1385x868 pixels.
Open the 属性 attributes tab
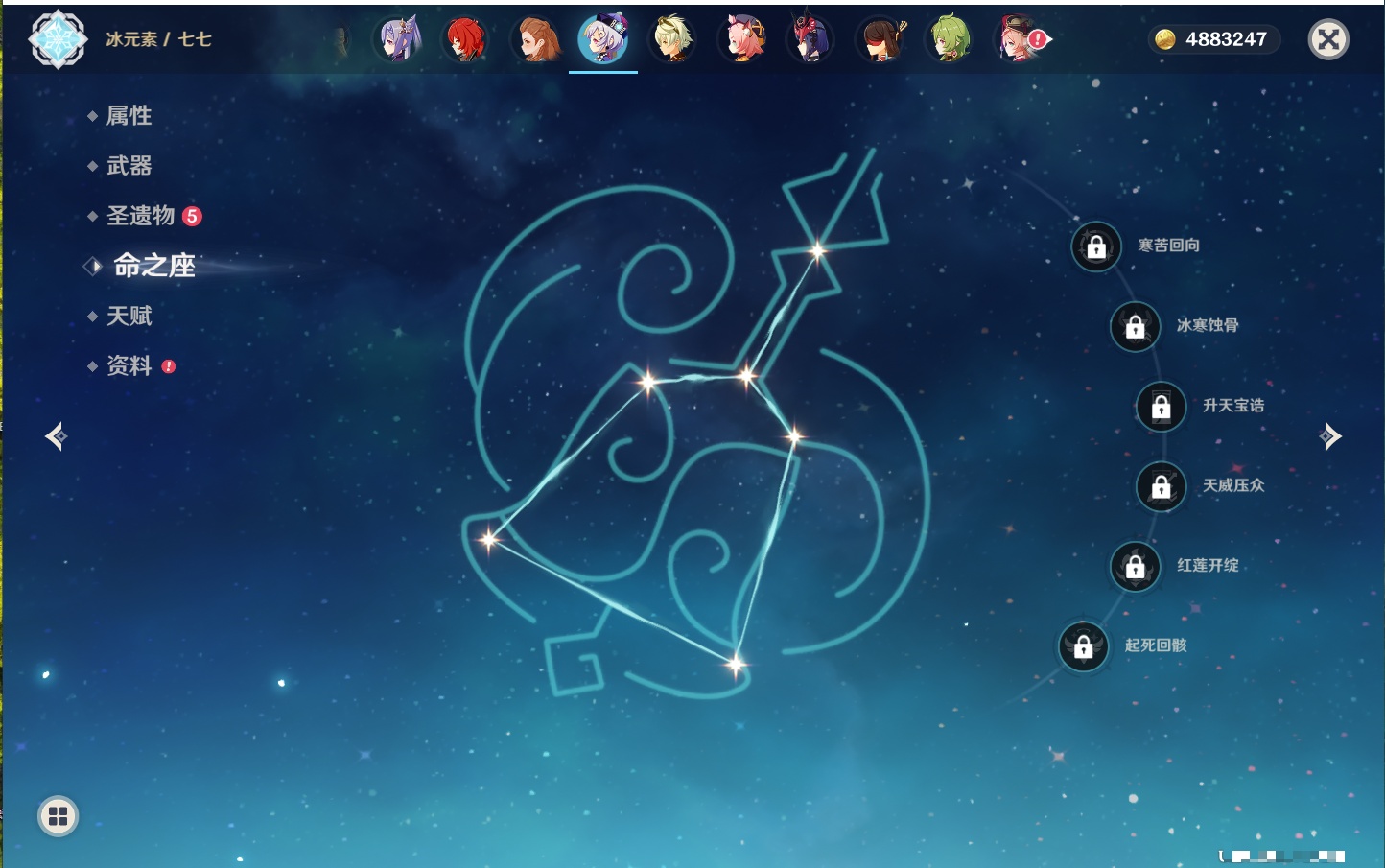point(129,116)
